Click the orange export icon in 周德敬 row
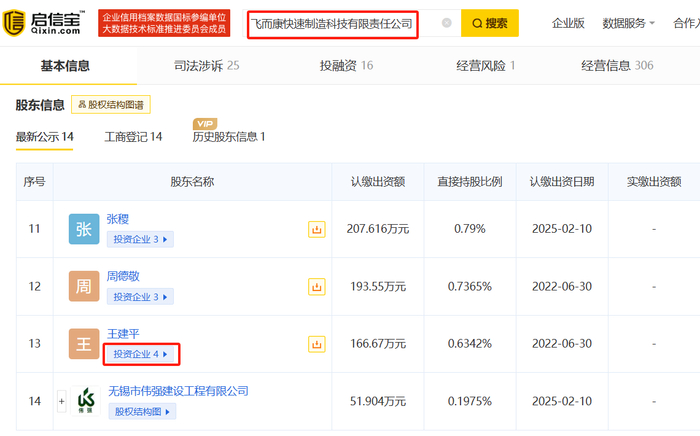This screenshot has width=700, height=436. click(x=317, y=287)
